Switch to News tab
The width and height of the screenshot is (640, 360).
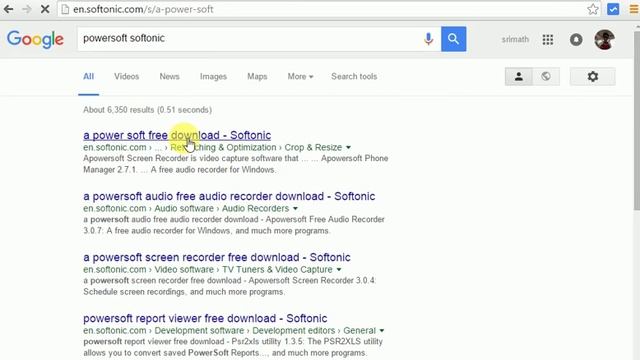pos(169,76)
